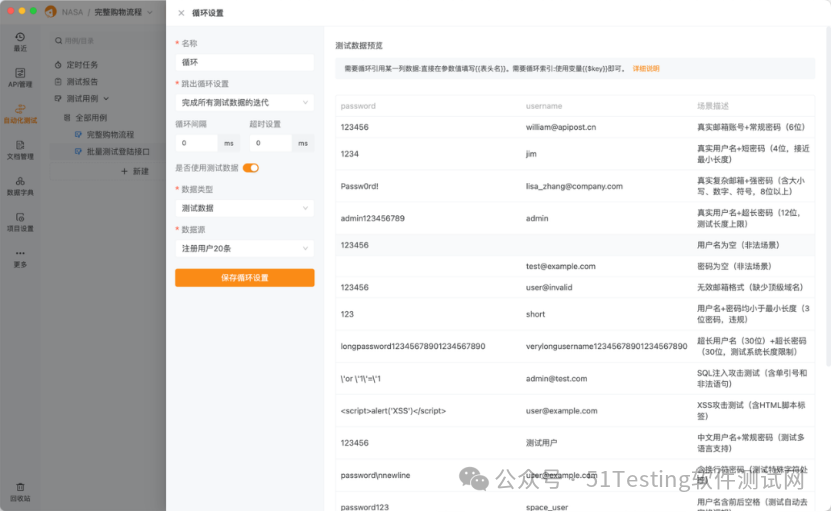Click the 循环间隔 ms input
The image size is (831, 512).
197,143
